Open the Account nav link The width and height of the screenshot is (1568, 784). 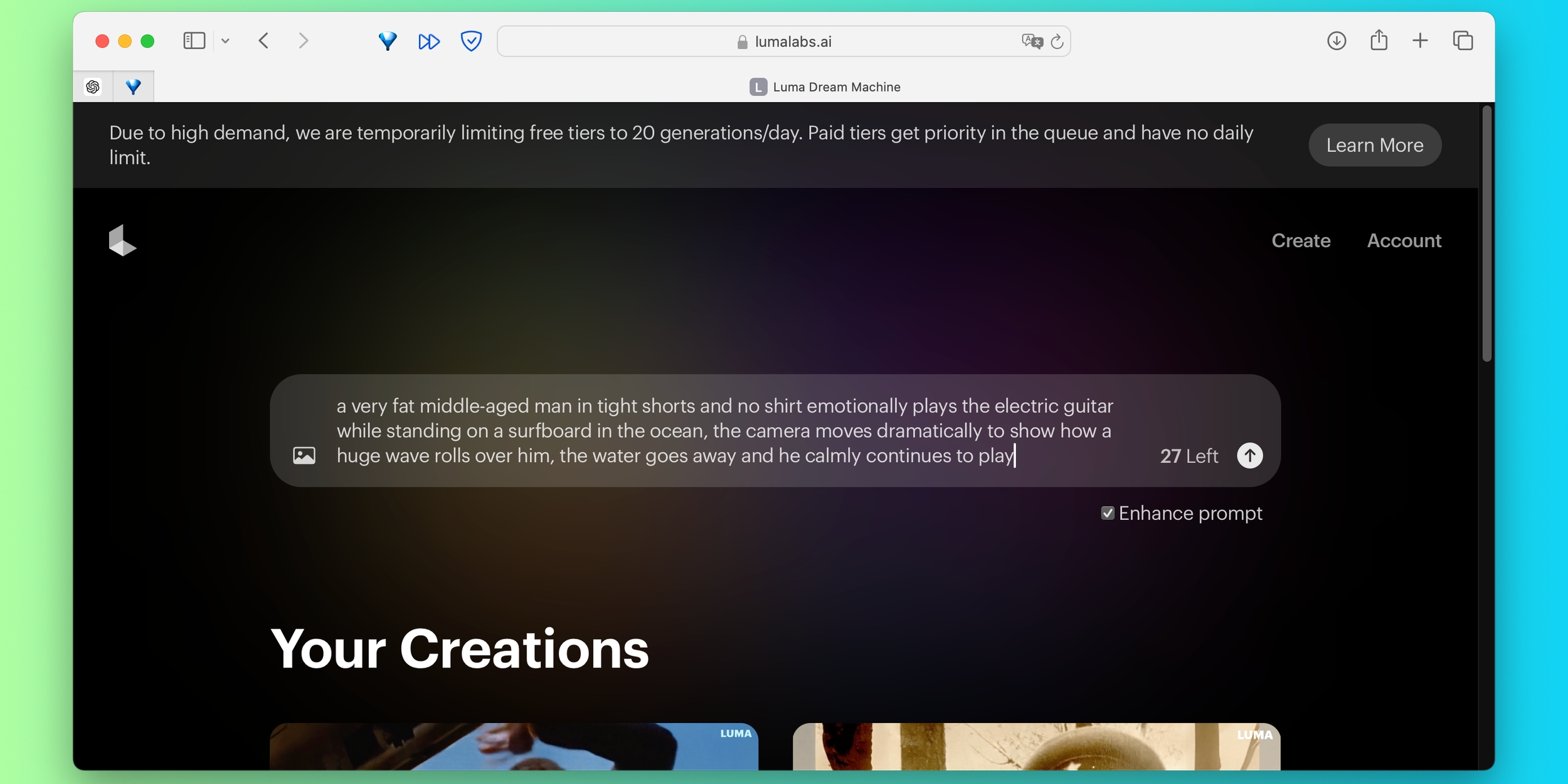(x=1404, y=241)
